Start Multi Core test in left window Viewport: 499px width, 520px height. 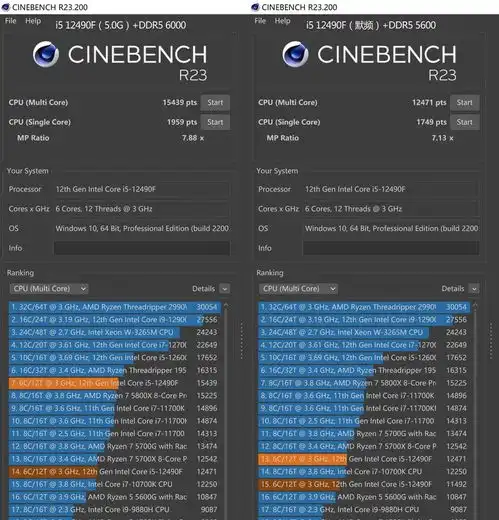click(215, 102)
